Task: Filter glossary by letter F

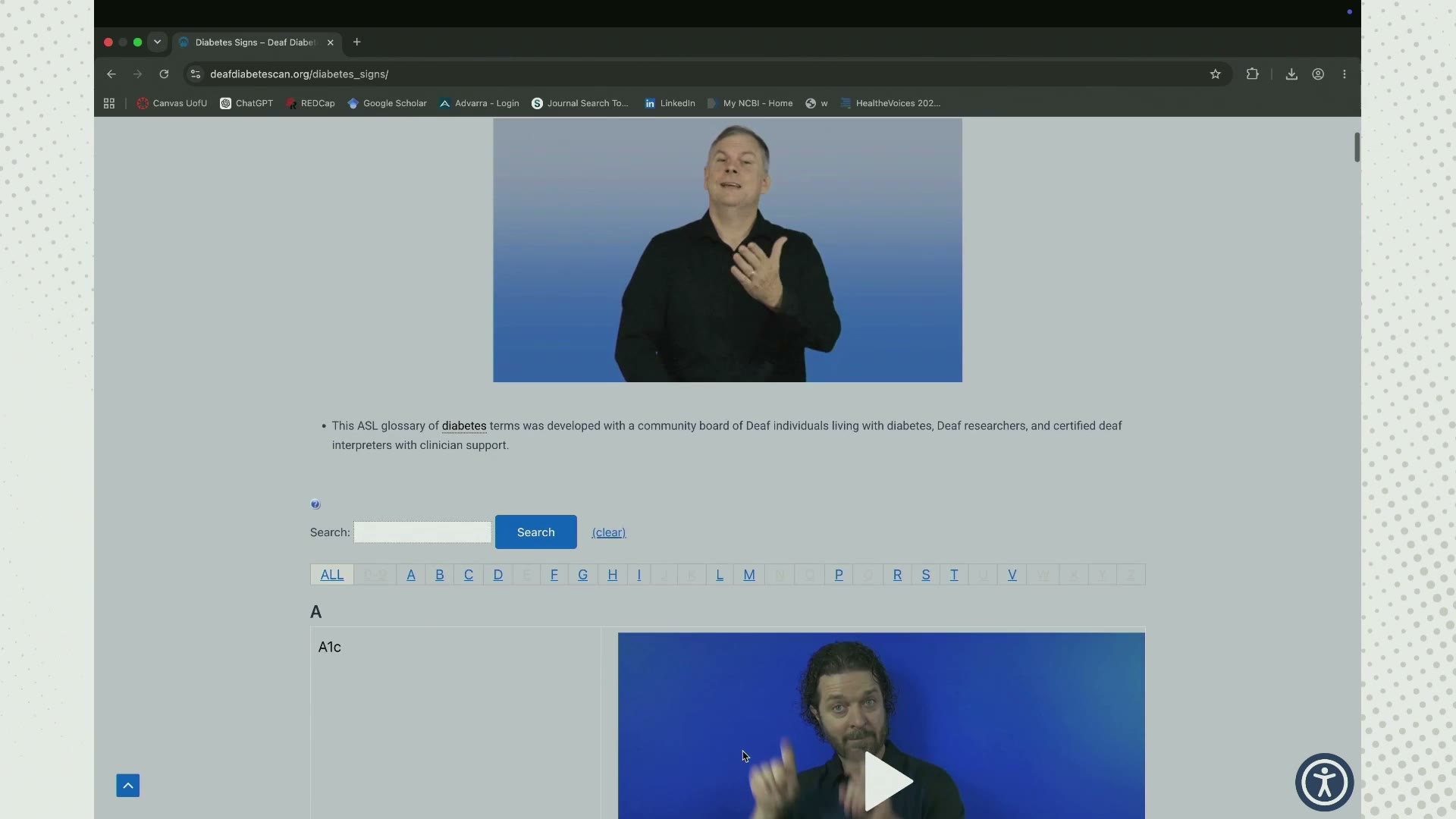Action: point(554,575)
